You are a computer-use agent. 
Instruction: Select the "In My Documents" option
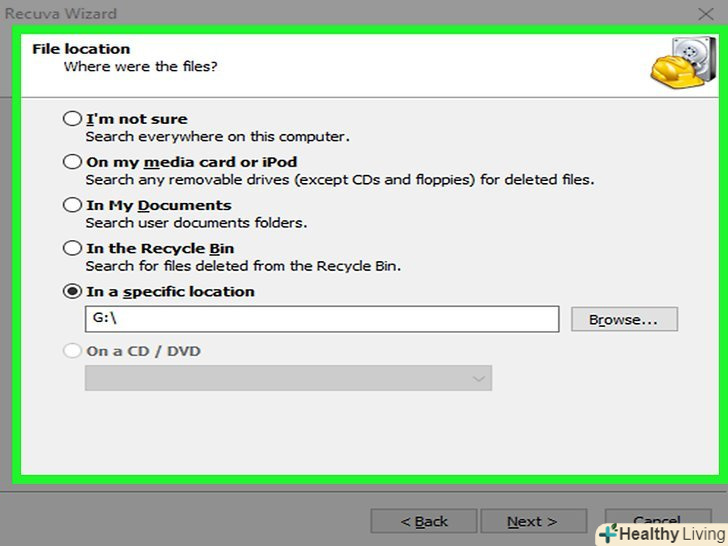click(x=72, y=205)
